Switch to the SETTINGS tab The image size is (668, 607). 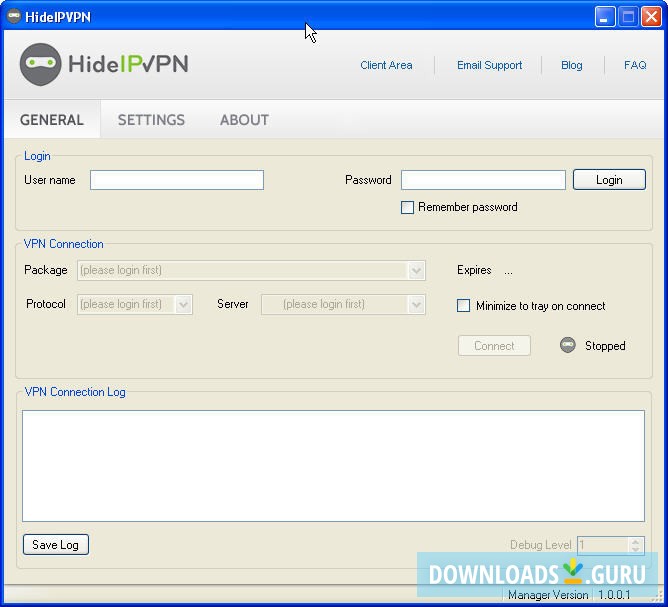coord(151,120)
